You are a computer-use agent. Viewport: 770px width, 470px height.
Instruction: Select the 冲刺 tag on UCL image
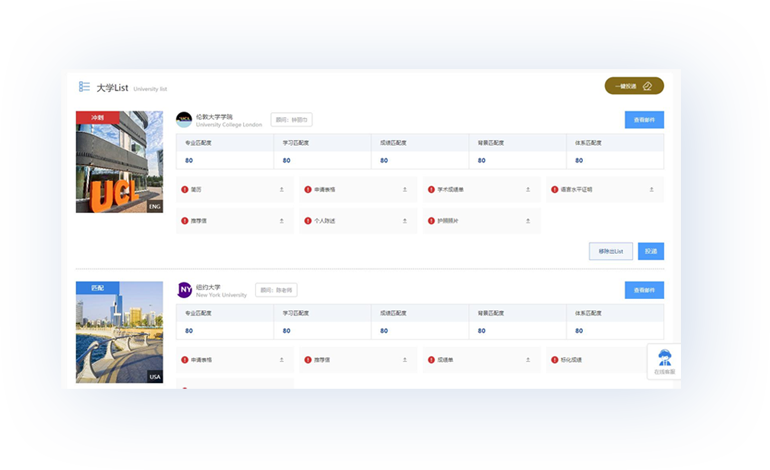point(97,117)
